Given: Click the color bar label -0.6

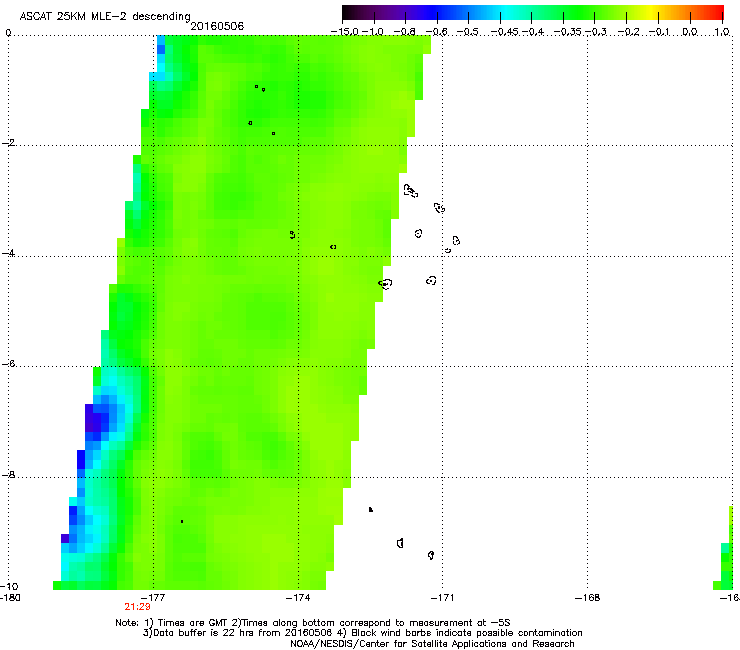Looking at the screenshot, I should 437,32.
